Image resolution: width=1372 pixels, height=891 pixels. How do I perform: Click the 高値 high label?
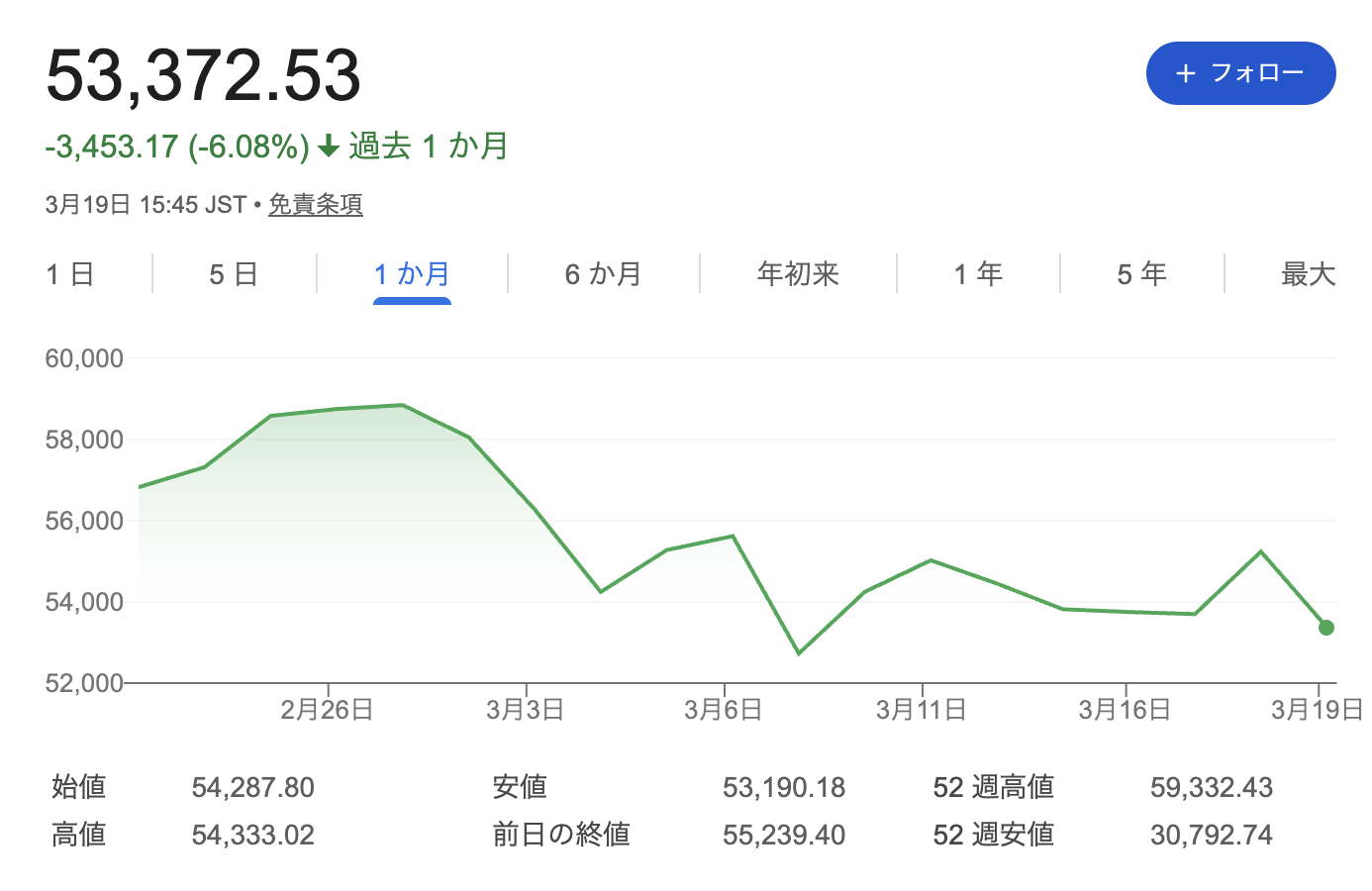pyautogui.click(x=78, y=835)
